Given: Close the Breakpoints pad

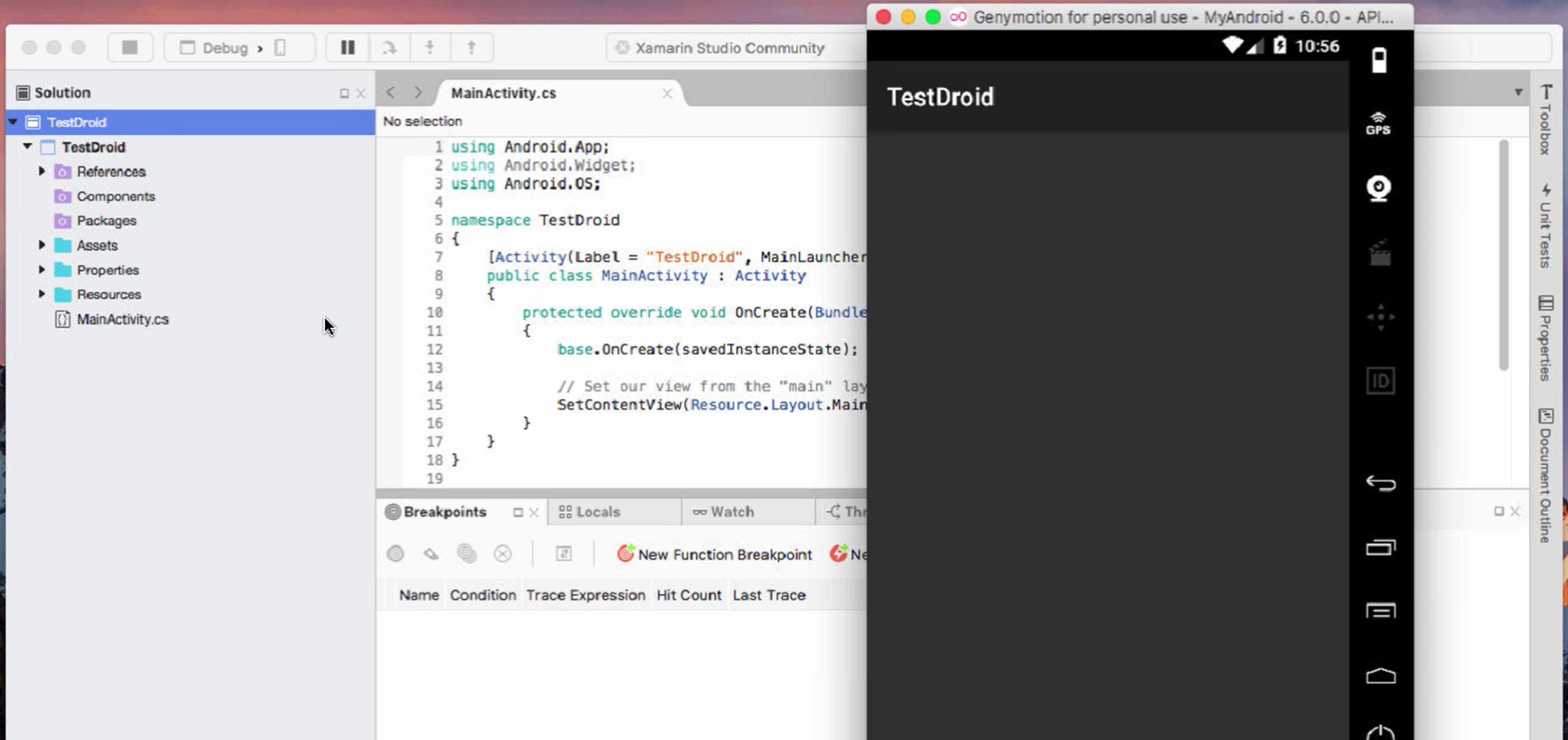Looking at the screenshot, I should (x=534, y=512).
